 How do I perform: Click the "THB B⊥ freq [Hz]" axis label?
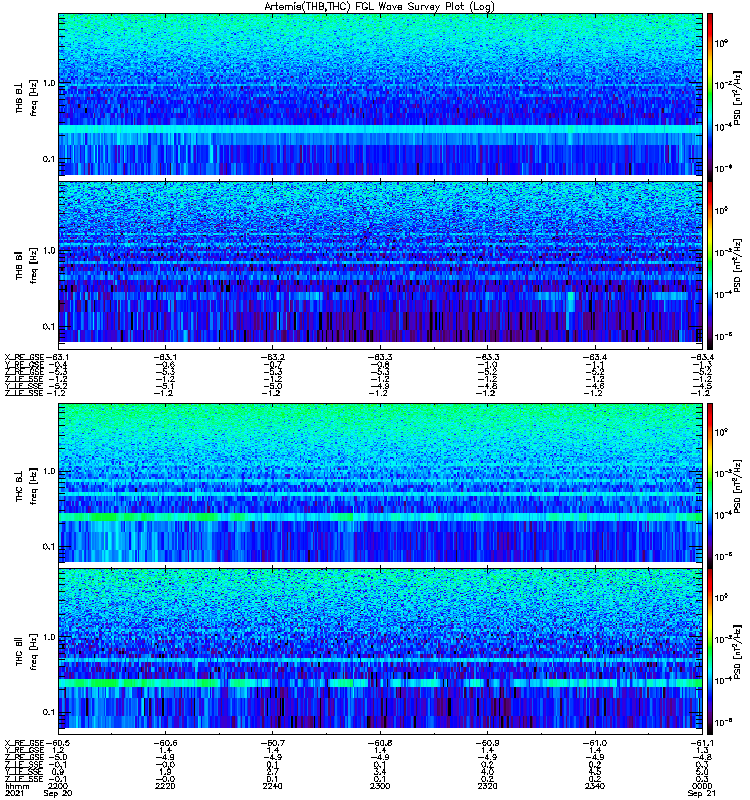[x=26, y=97]
